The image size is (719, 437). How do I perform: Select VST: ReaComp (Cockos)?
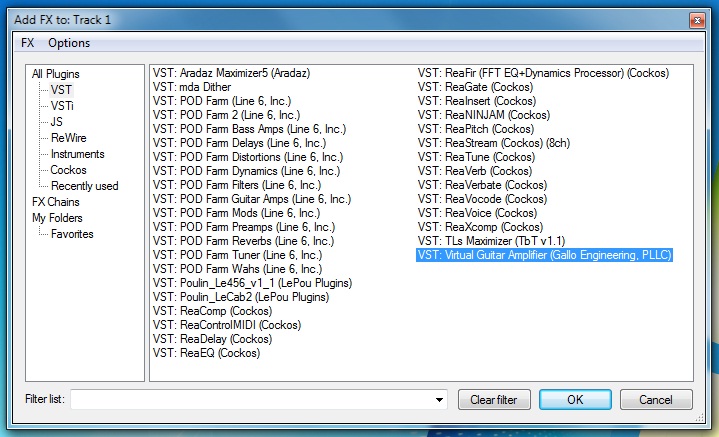point(212,311)
